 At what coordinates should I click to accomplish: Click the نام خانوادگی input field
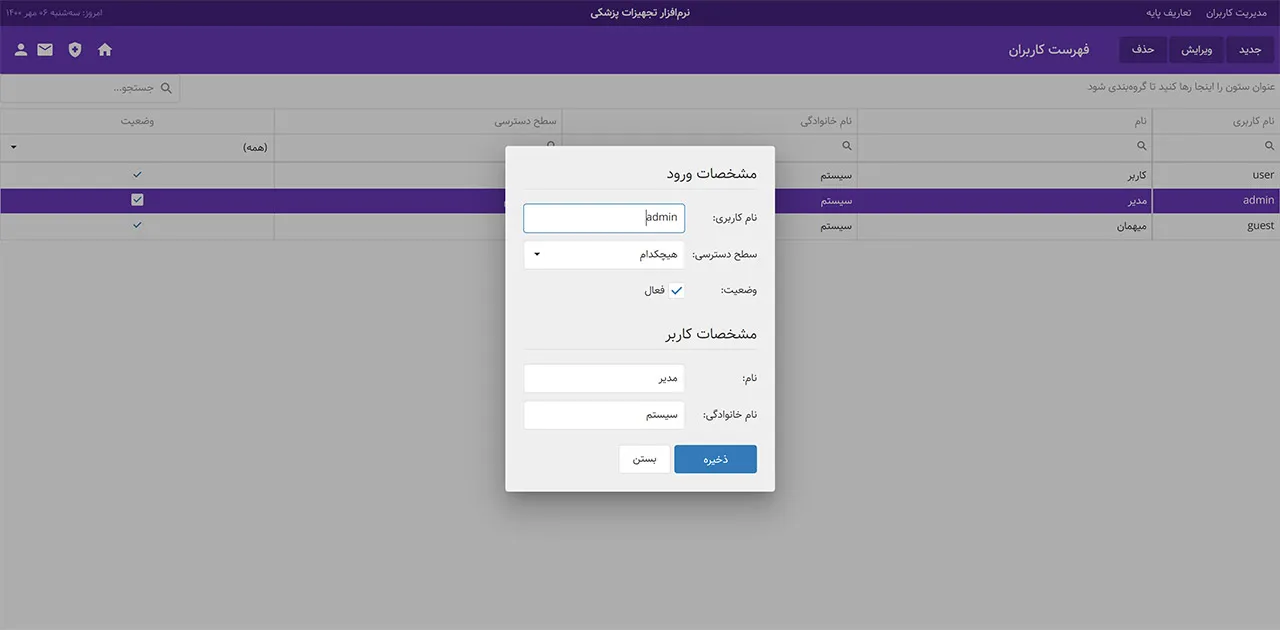604,415
